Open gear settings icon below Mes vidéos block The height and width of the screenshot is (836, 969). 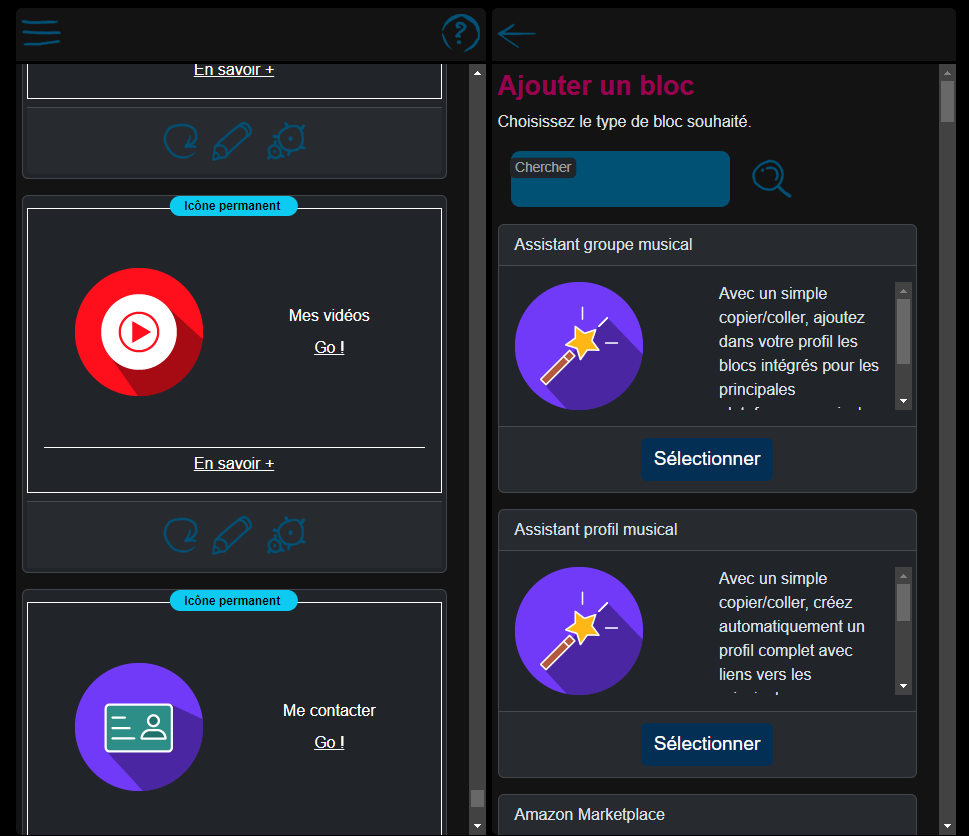(286, 536)
